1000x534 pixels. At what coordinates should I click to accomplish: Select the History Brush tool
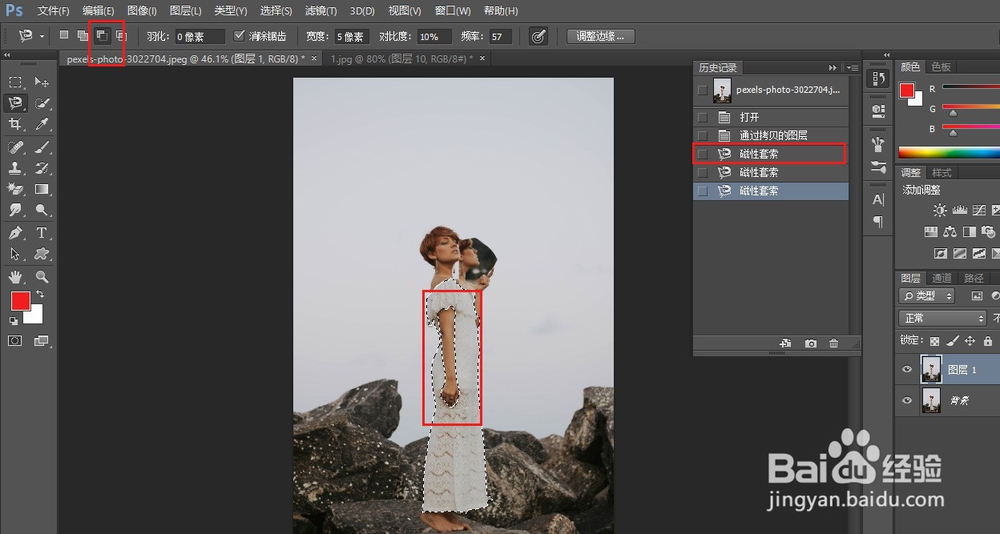41,168
